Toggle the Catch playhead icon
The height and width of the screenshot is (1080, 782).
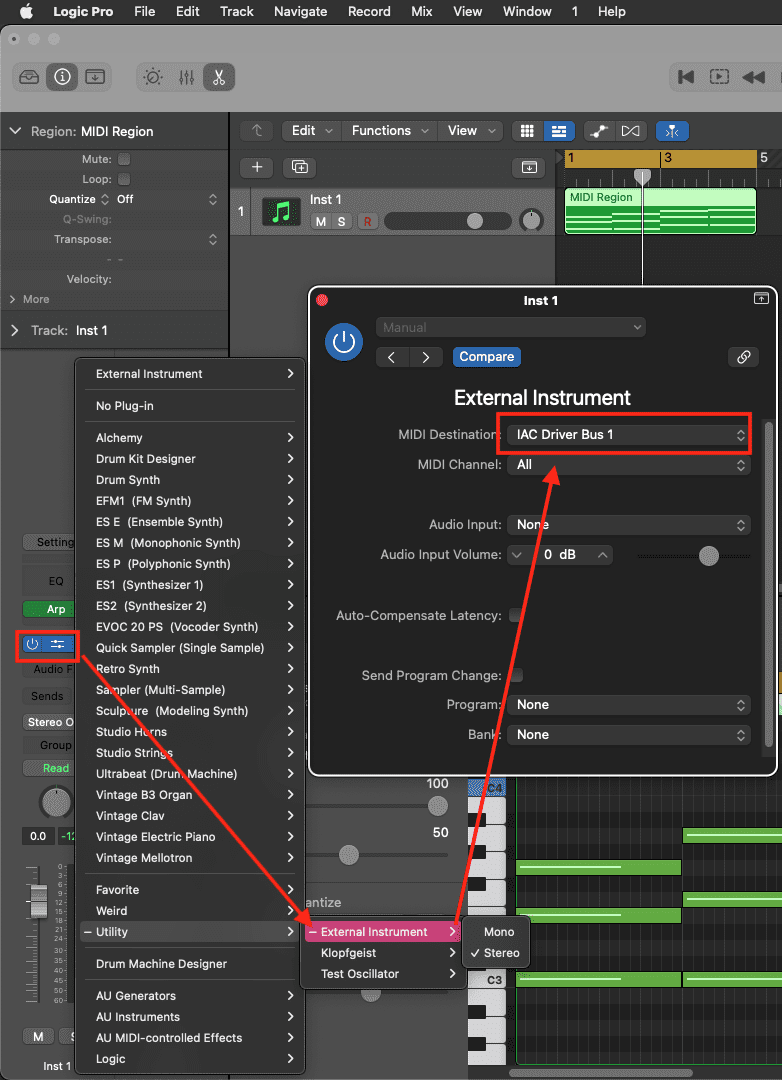click(672, 131)
